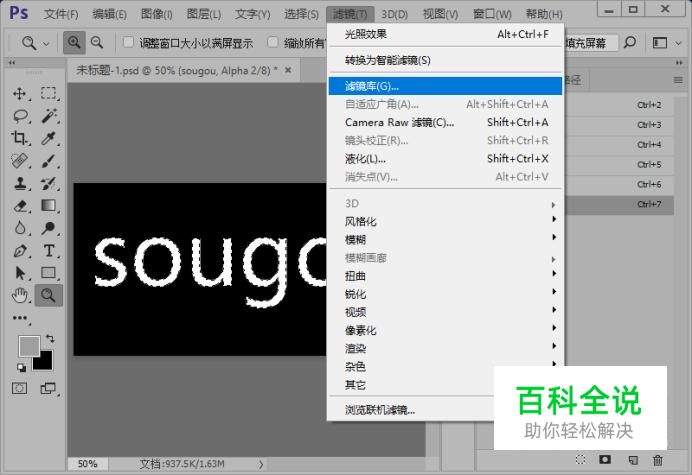Expand the 扭曲 submenu

(445, 276)
